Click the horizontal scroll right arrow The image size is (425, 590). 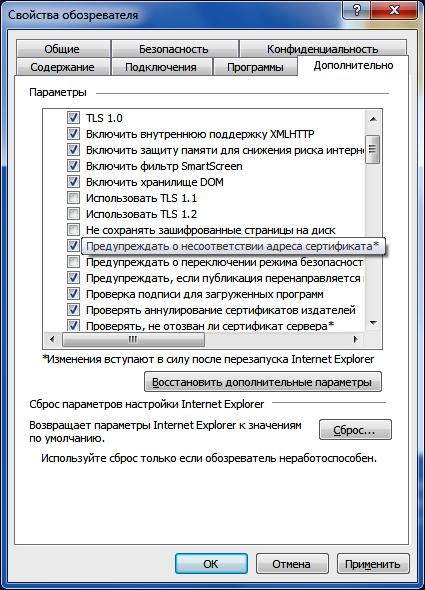click(355, 339)
